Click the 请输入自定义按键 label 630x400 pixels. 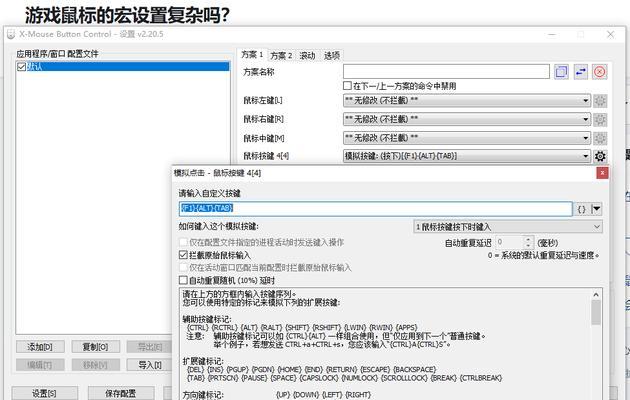click(210, 193)
